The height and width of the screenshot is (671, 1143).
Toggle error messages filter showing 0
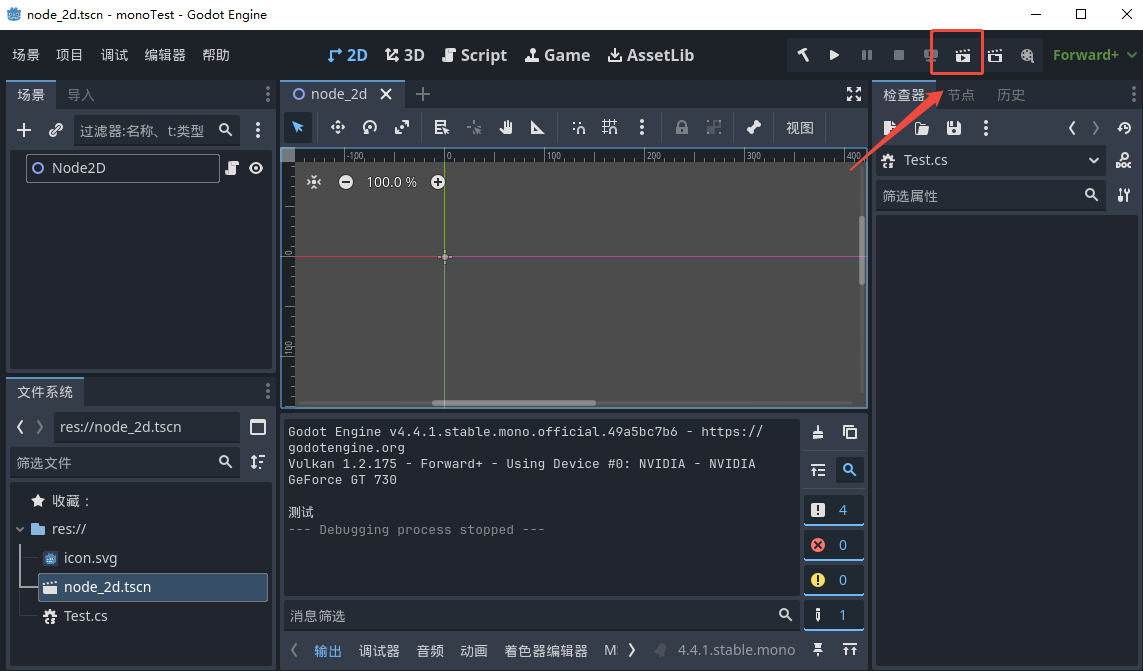tap(833, 545)
